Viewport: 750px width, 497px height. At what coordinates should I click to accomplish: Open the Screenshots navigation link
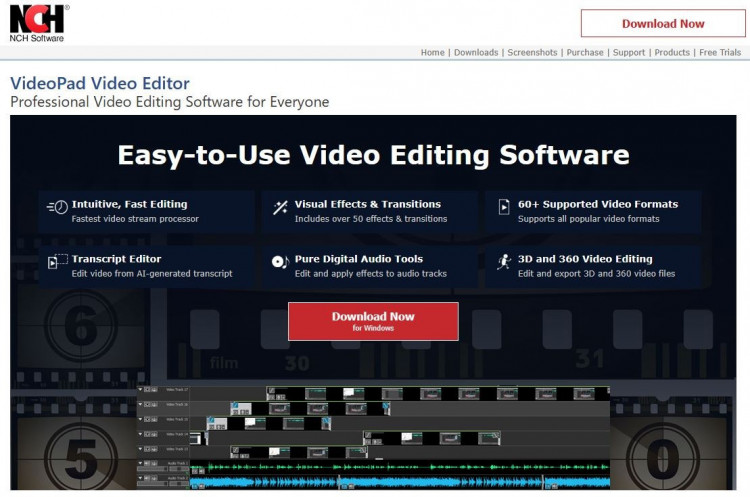point(531,53)
